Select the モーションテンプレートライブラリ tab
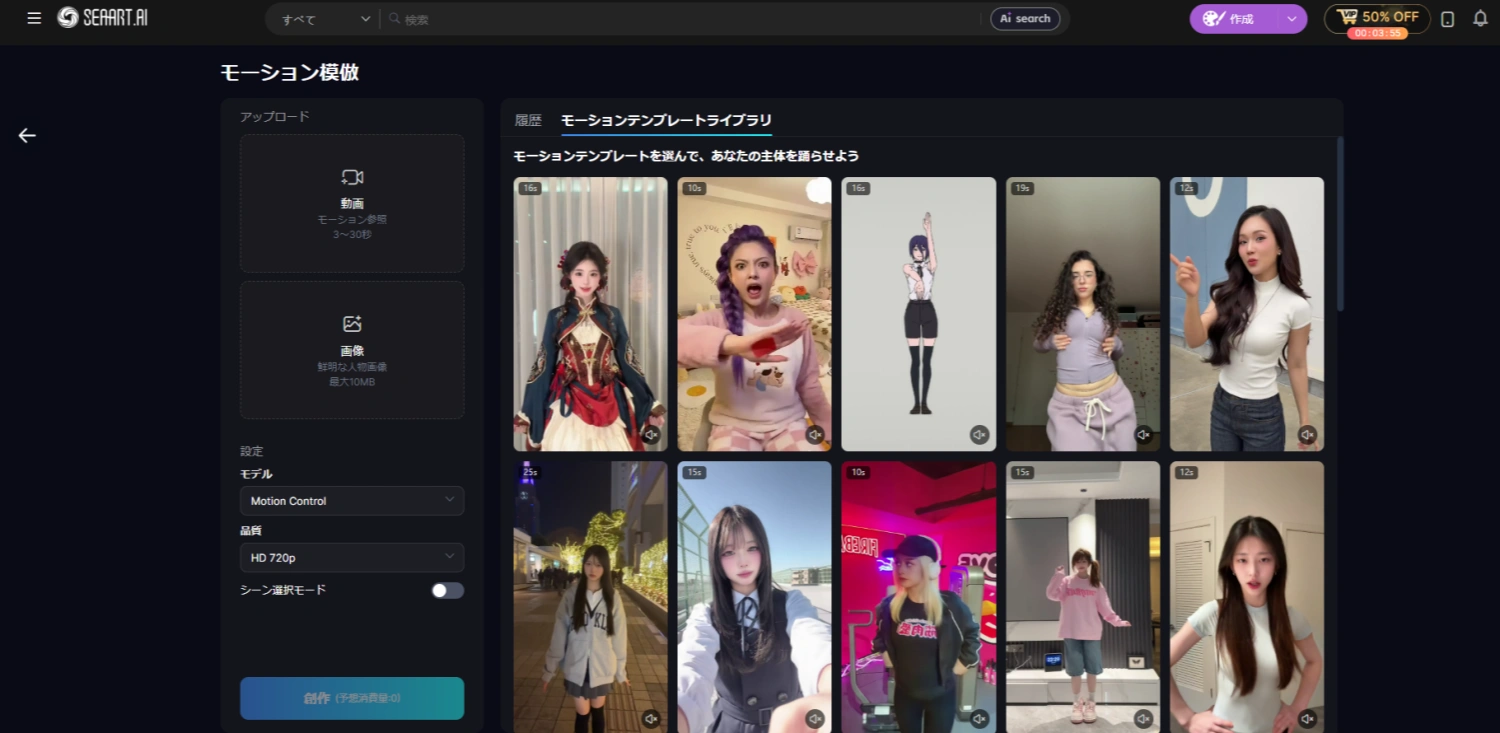This screenshot has height=733, width=1500. pyautogui.click(x=666, y=120)
